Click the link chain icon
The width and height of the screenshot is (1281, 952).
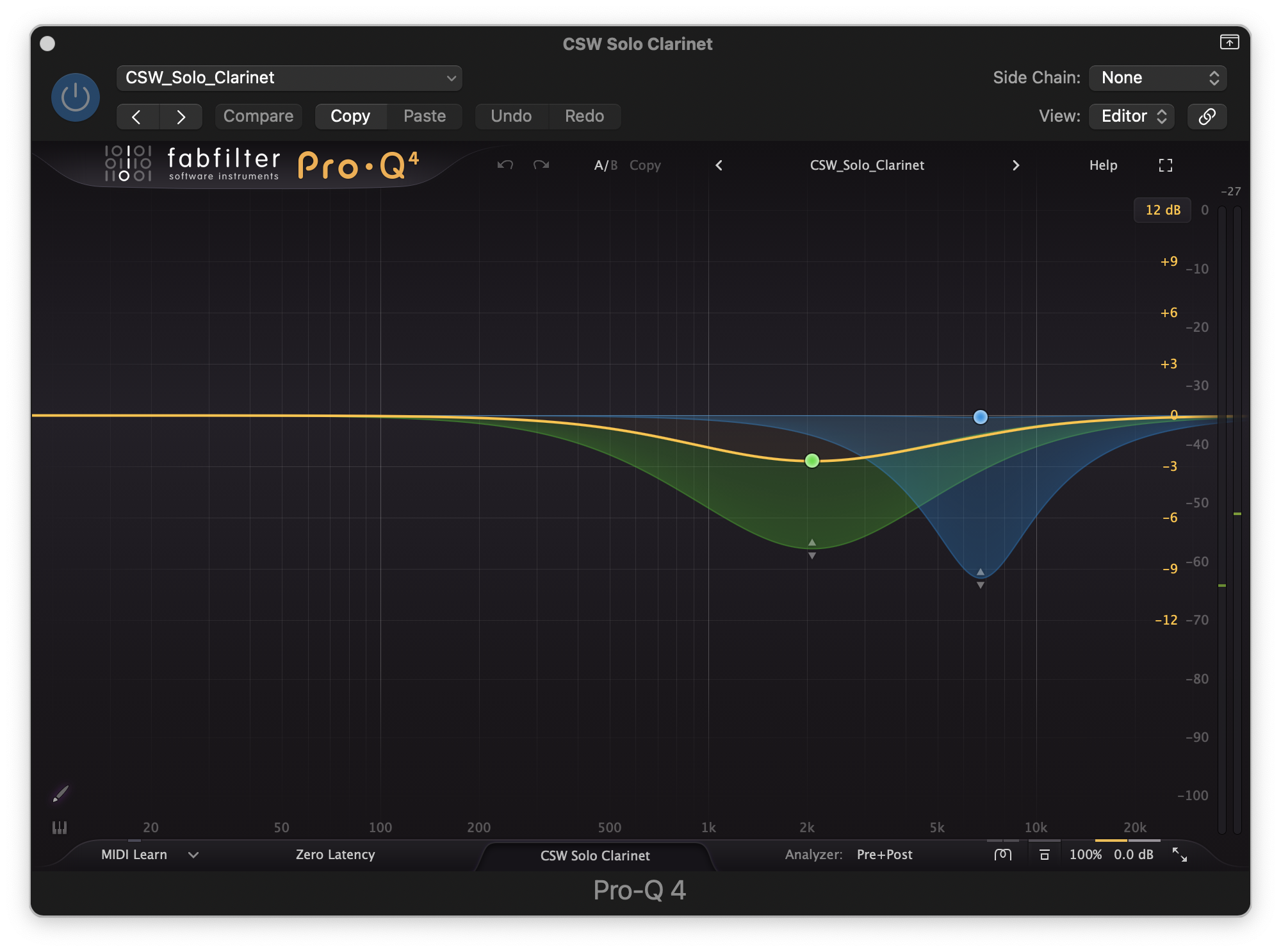coord(1207,117)
